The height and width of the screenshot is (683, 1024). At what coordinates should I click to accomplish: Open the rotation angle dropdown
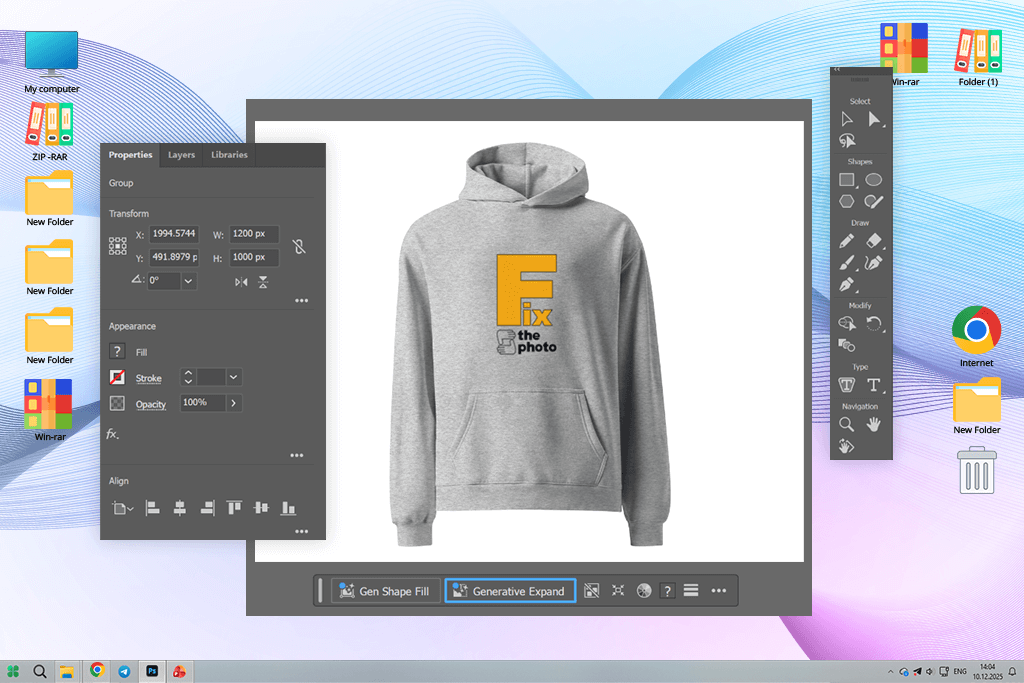coord(188,281)
